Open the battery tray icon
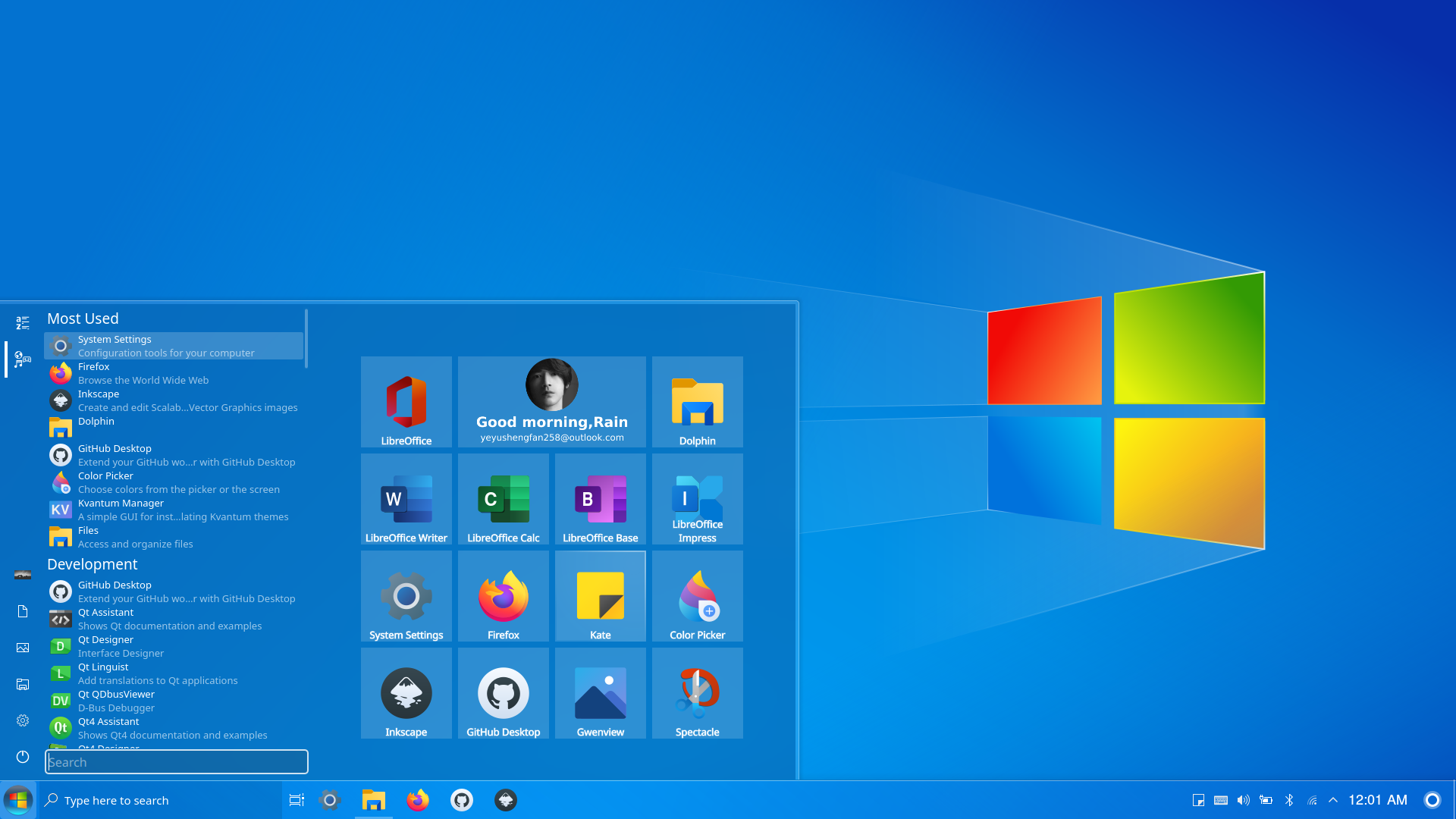 (1266, 800)
